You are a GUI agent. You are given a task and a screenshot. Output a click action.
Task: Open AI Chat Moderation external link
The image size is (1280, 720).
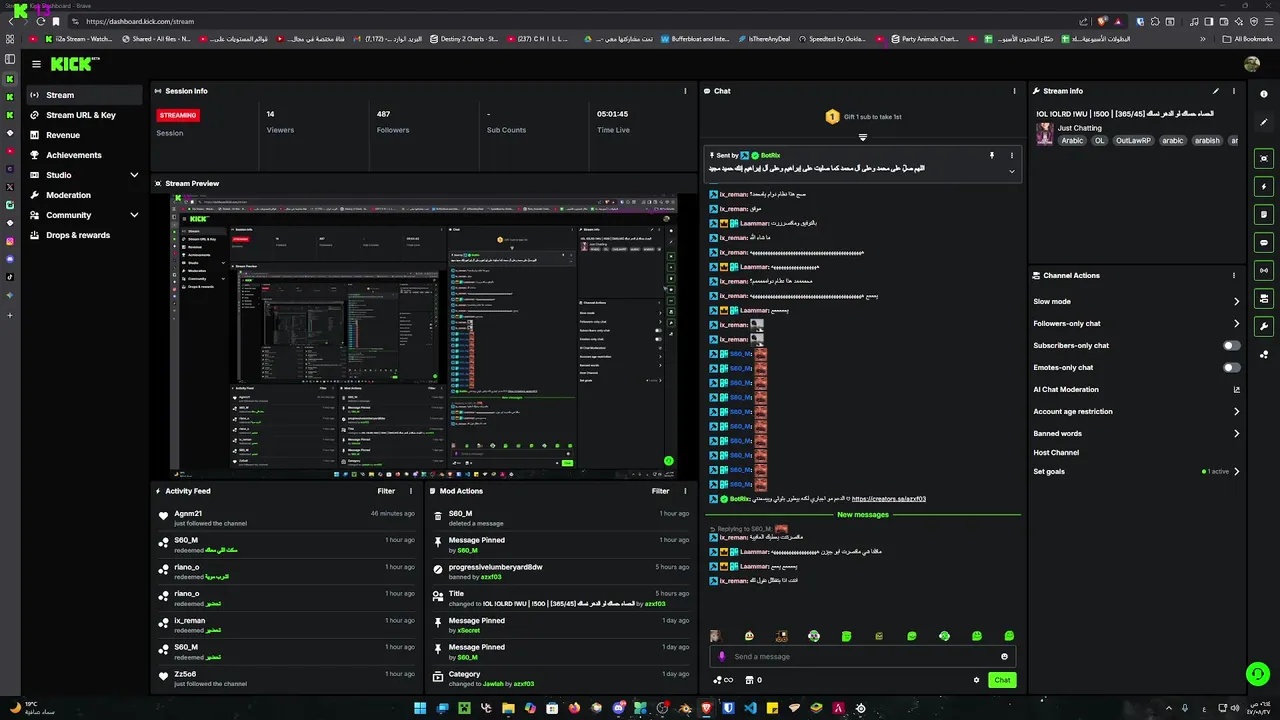1236,390
